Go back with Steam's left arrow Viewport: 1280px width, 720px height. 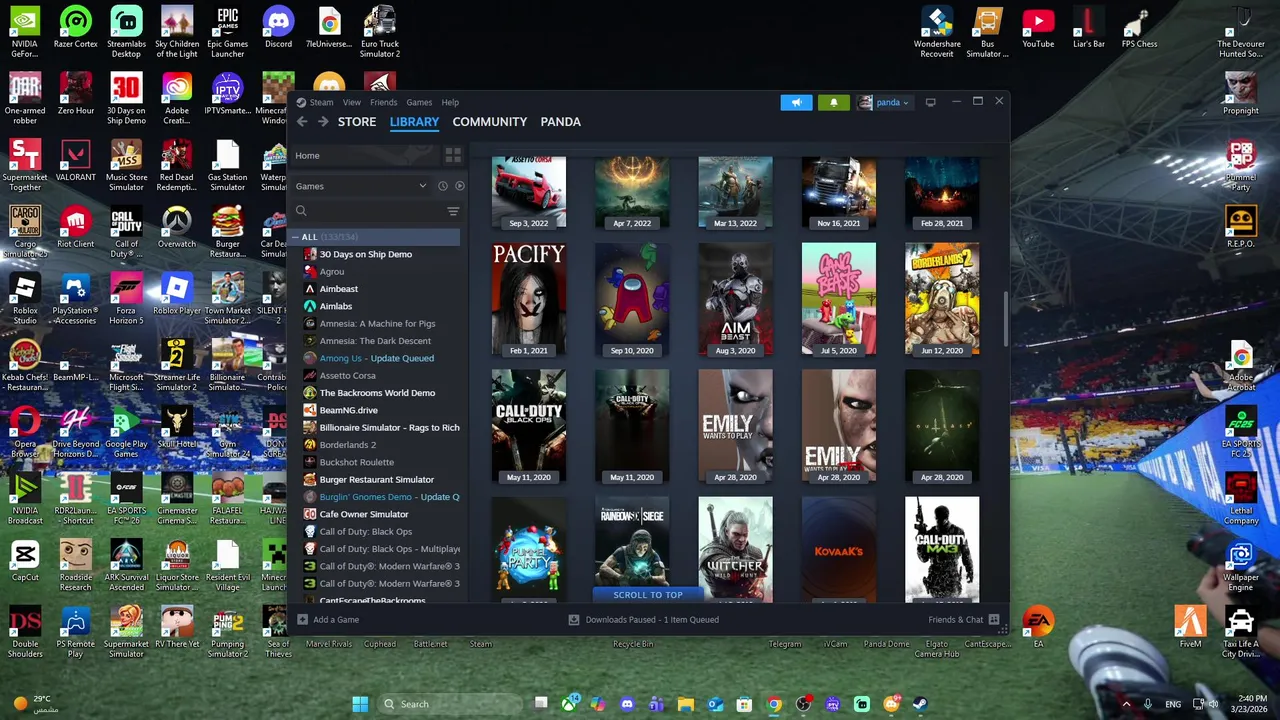click(x=302, y=122)
